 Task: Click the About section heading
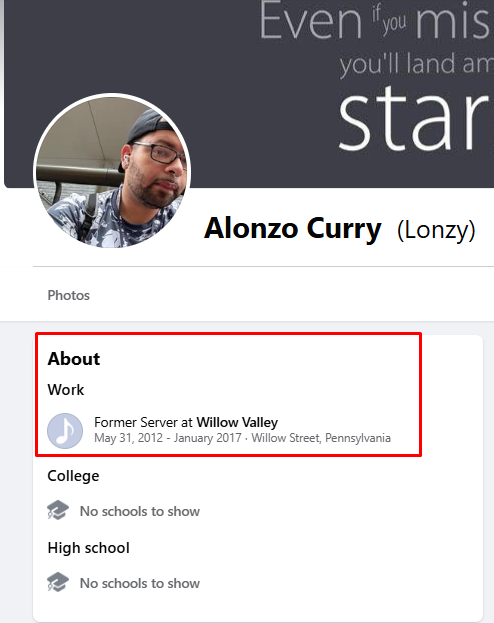[74, 359]
